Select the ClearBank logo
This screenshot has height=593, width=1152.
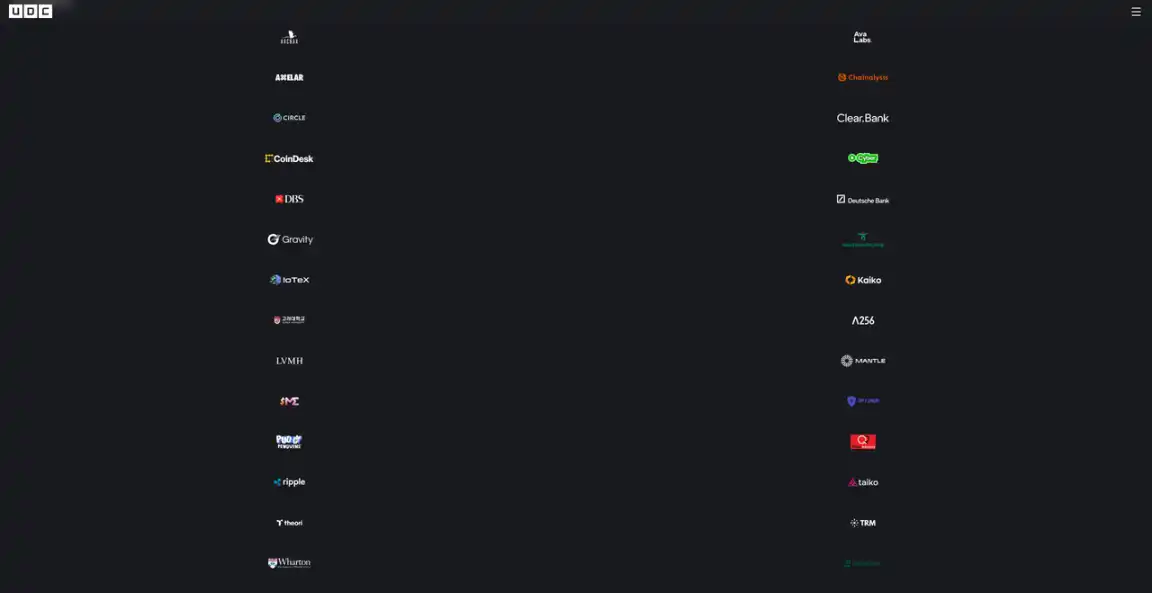pyautogui.click(x=863, y=118)
